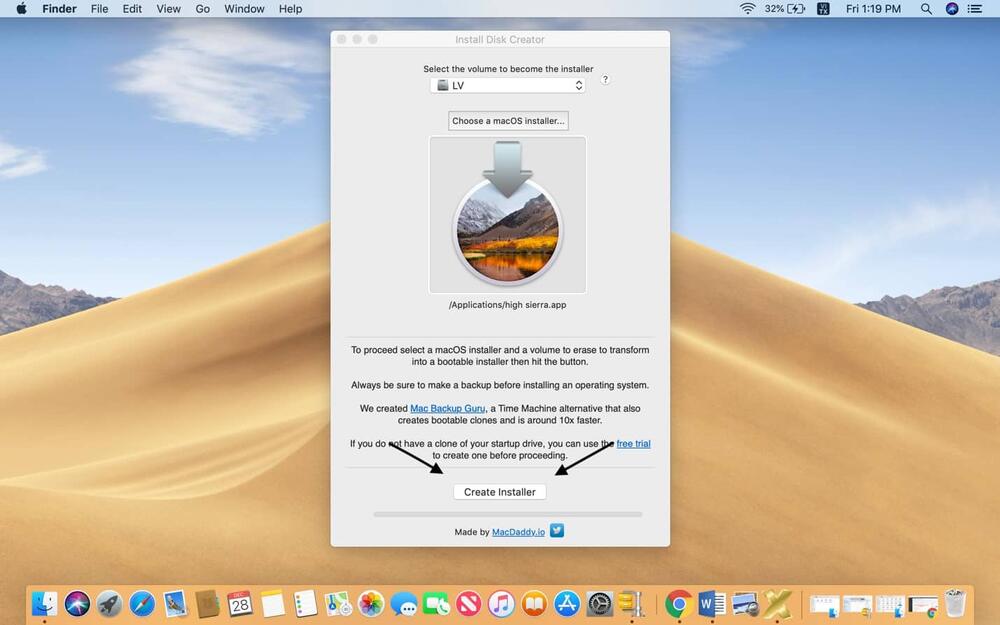
Task: Click the progress bar below Create Installer
Action: 507,514
